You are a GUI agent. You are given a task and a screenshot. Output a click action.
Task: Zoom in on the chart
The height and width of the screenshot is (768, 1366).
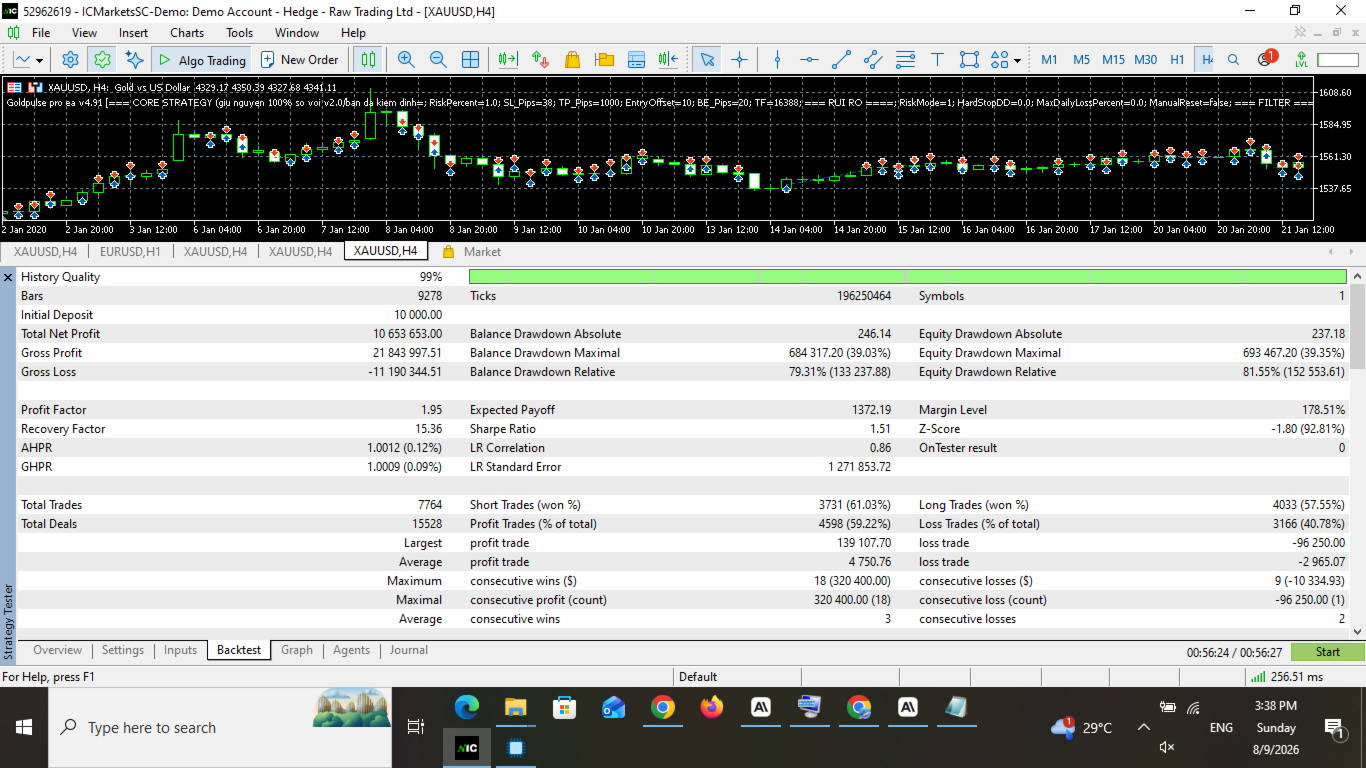(406, 59)
